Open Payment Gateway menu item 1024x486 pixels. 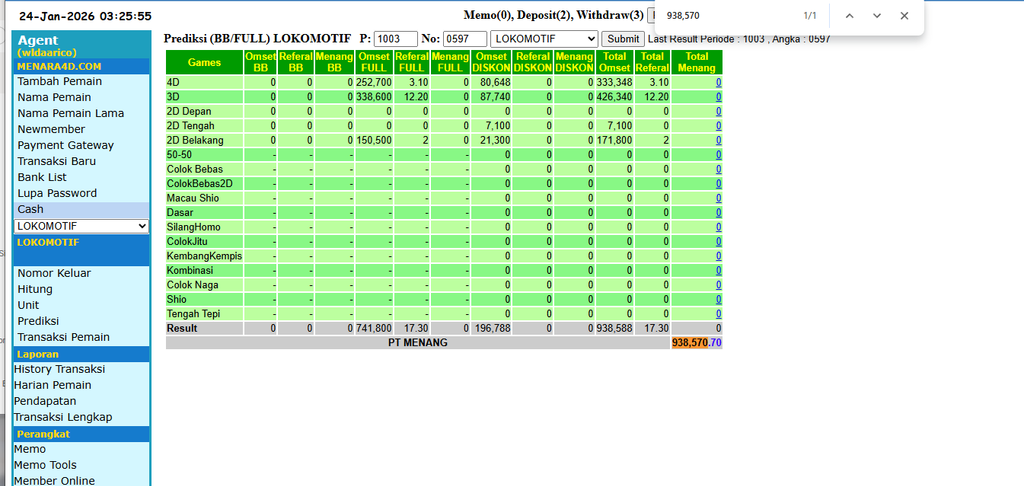(x=65, y=145)
